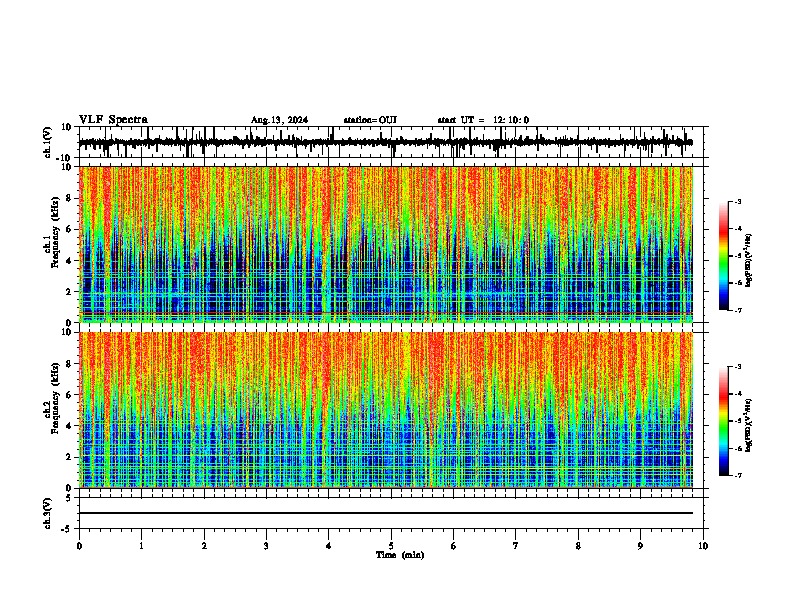Click the "5" tick on the Time axis

[391, 546]
